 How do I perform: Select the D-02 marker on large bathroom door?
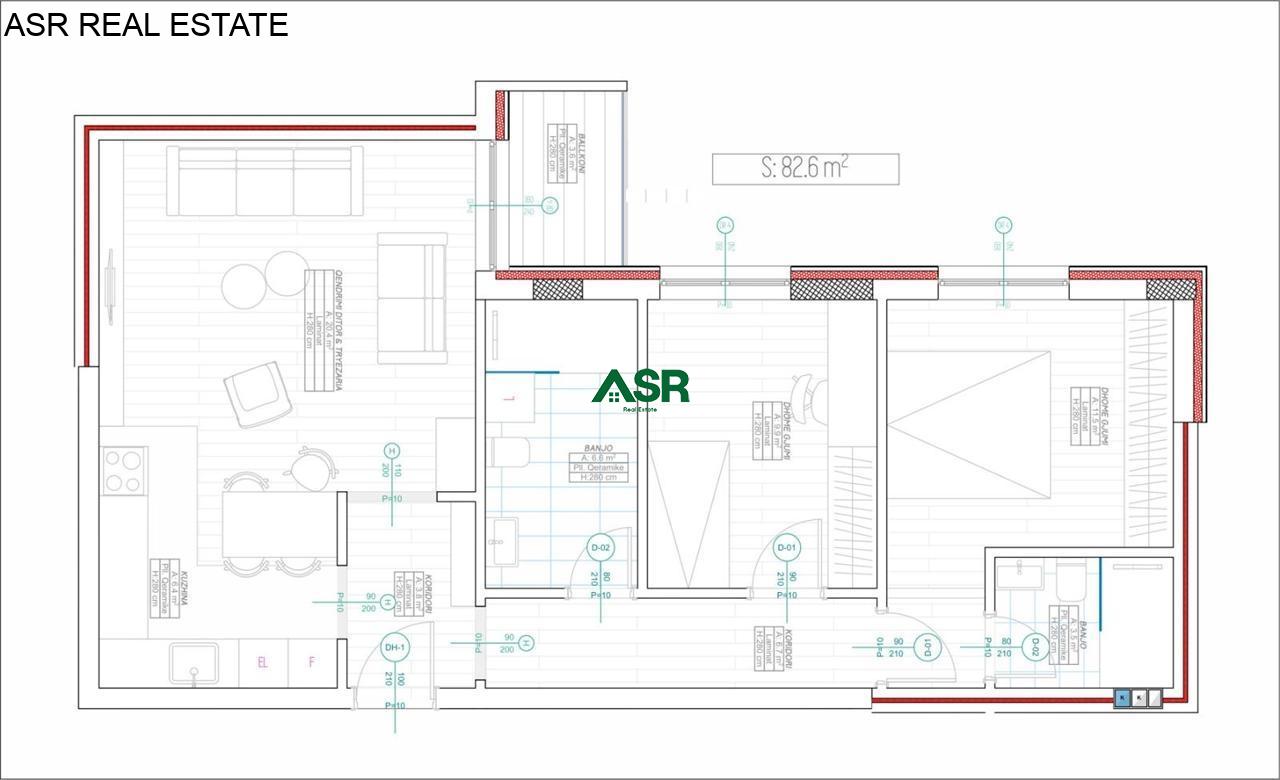(600, 547)
